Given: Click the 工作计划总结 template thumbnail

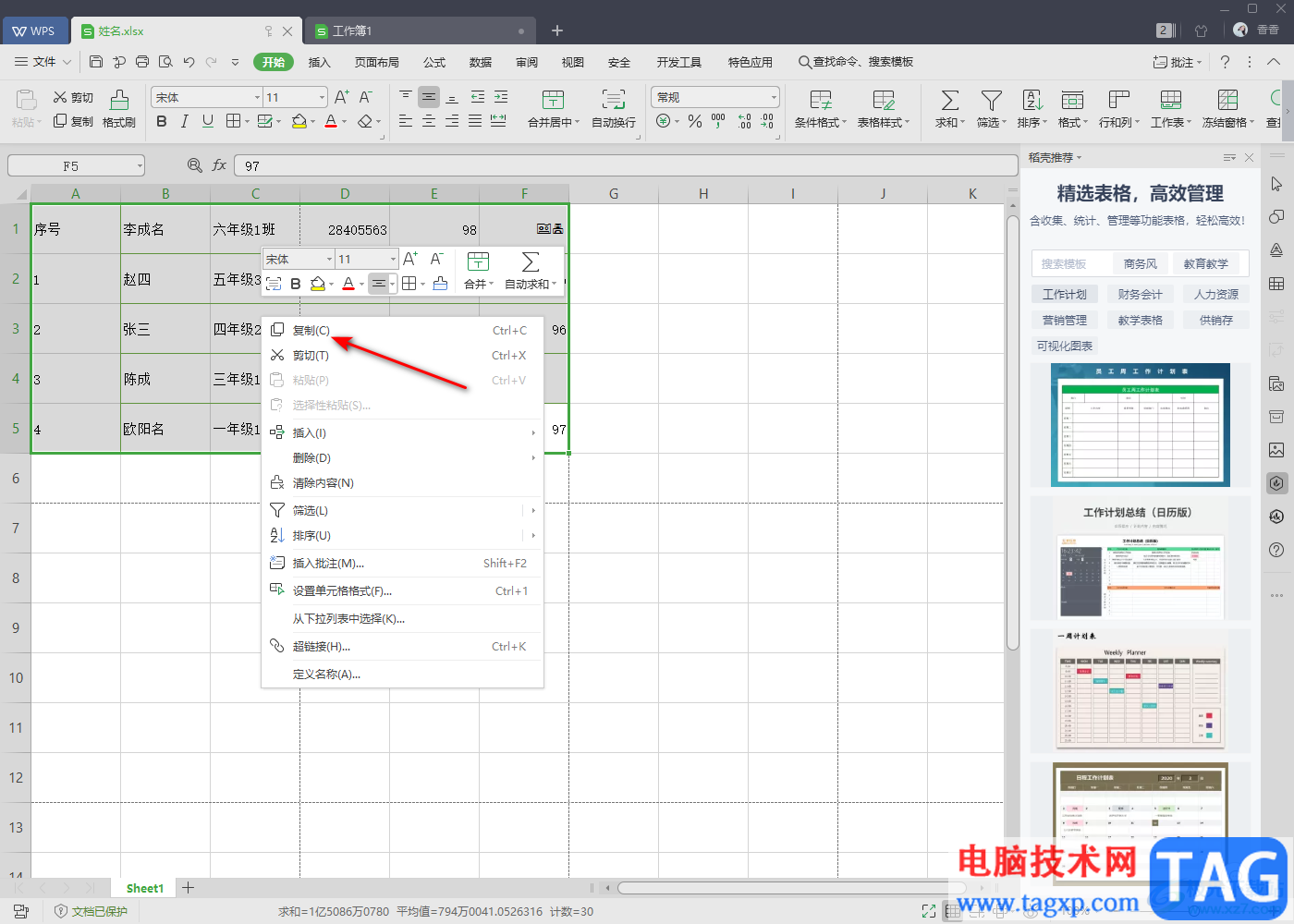Looking at the screenshot, I should 1141,560.
